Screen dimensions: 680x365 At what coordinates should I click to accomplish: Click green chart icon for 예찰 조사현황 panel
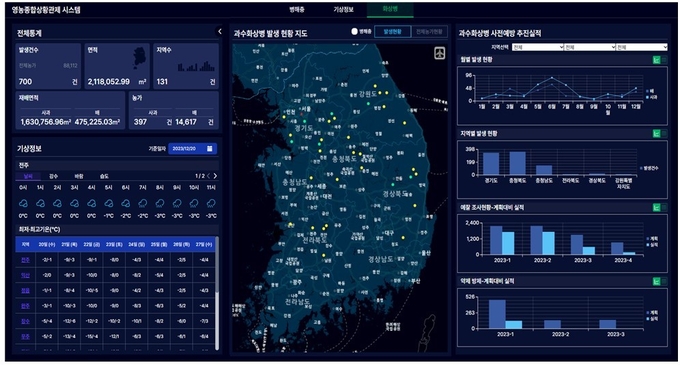point(657,208)
